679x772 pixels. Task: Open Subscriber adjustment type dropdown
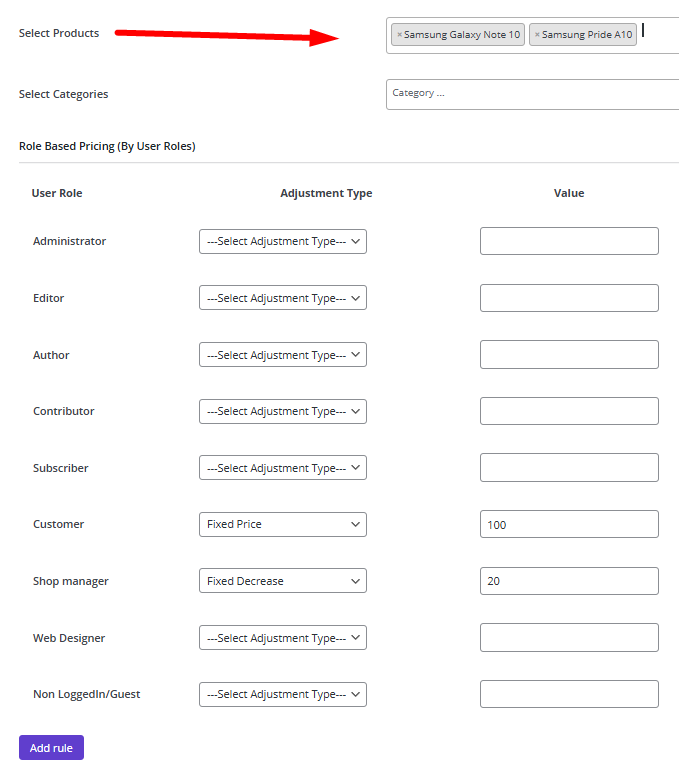point(283,468)
